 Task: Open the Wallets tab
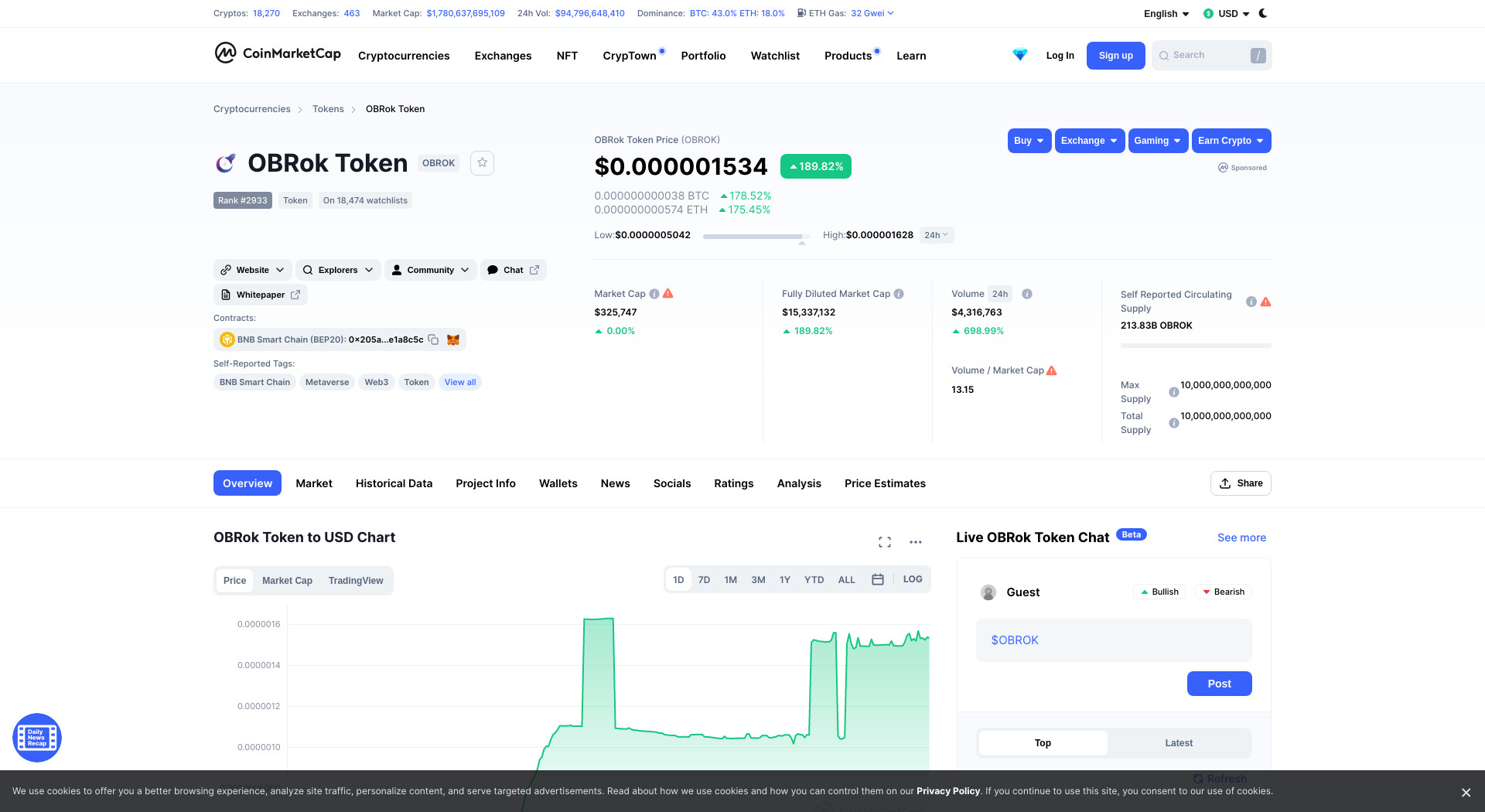pos(558,483)
